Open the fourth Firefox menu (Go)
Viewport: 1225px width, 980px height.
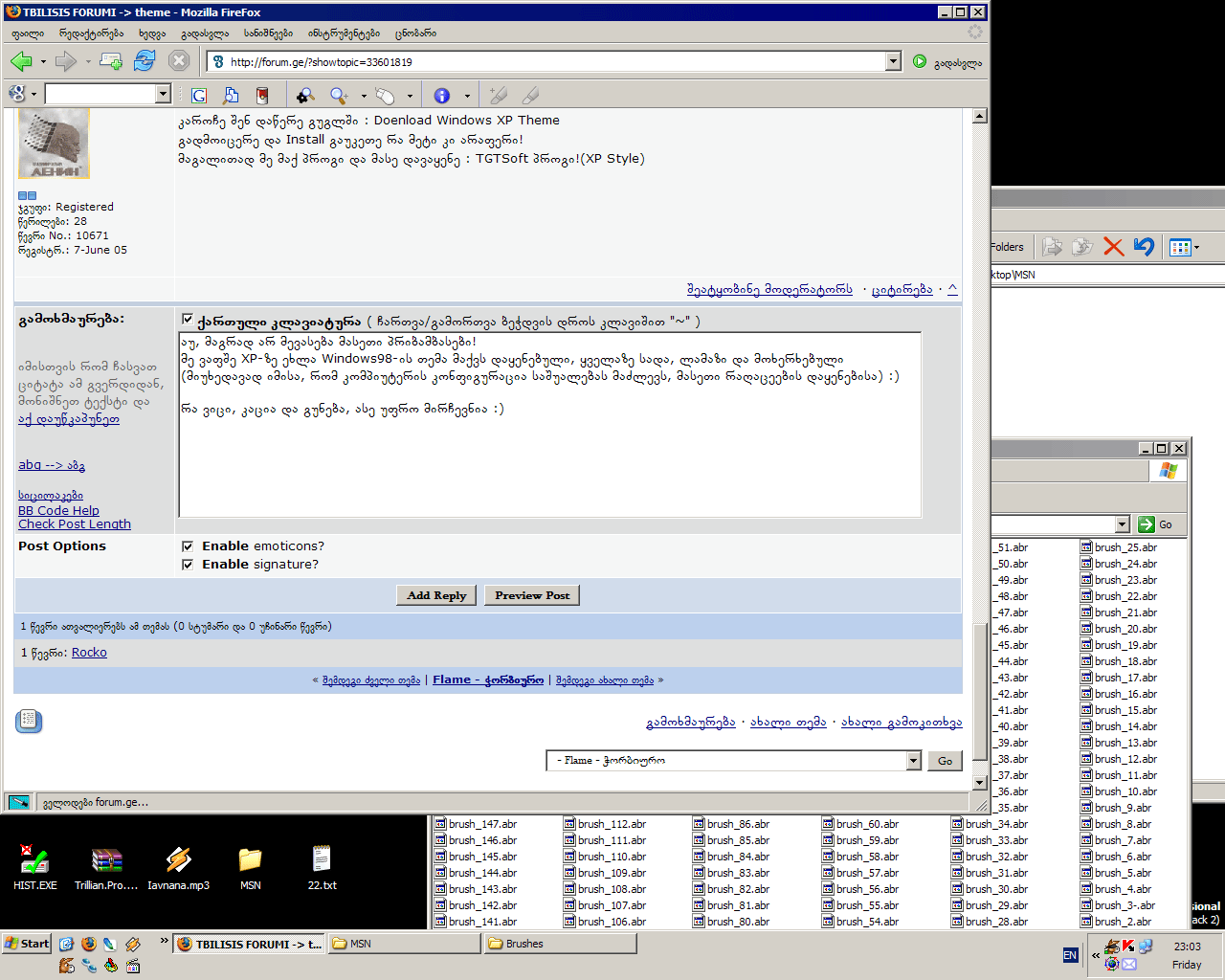click(x=204, y=33)
